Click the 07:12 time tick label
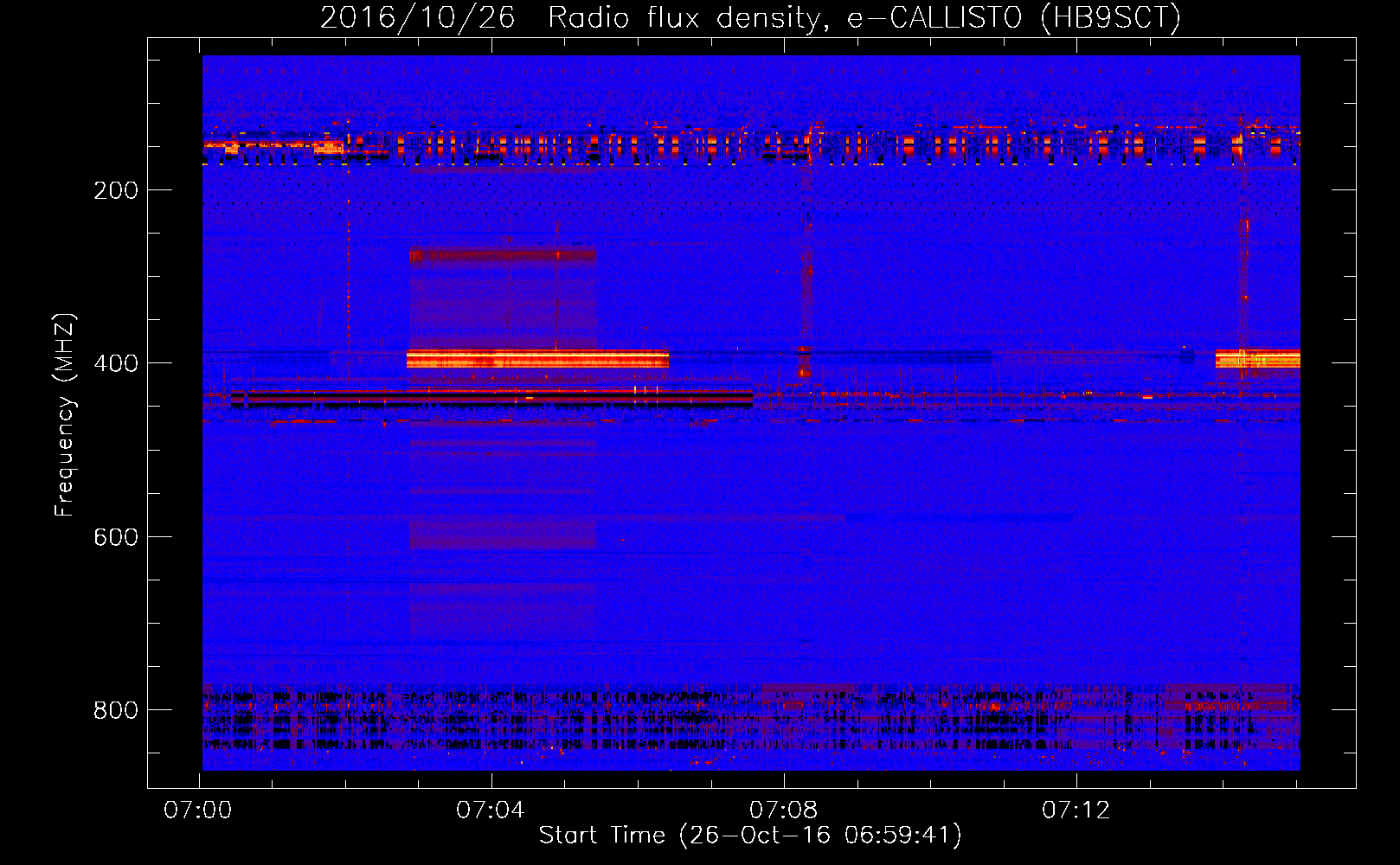This screenshot has width=1400, height=865. point(1076,810)
